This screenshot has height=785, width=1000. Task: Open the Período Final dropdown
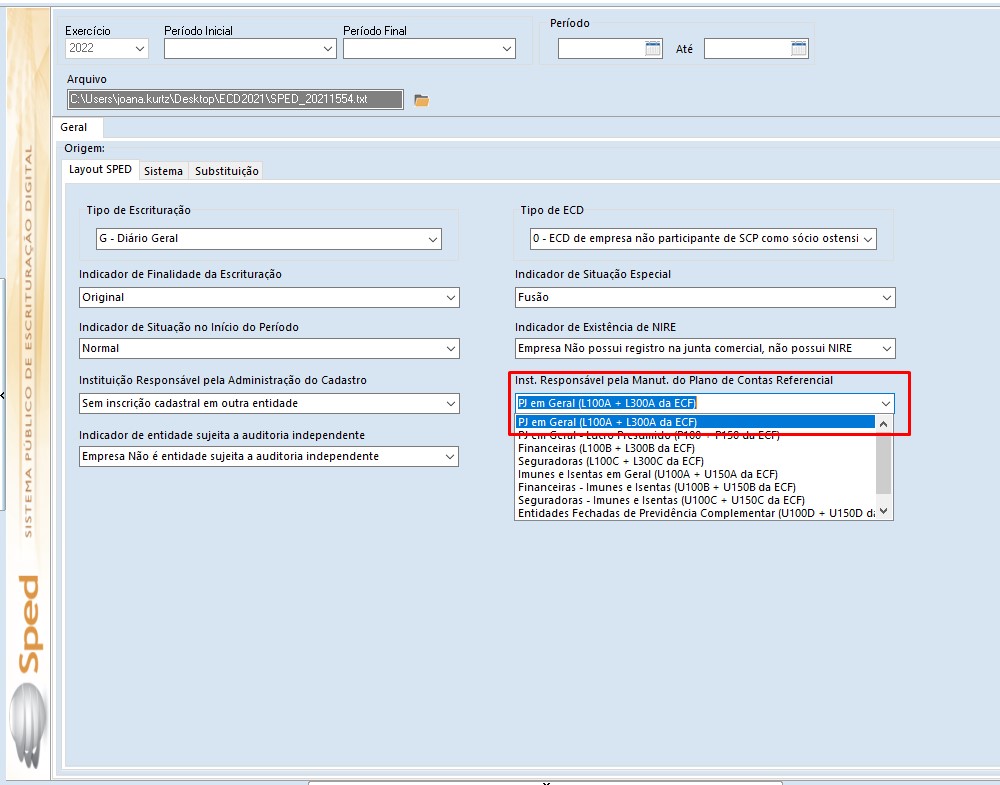click(508, 48)
